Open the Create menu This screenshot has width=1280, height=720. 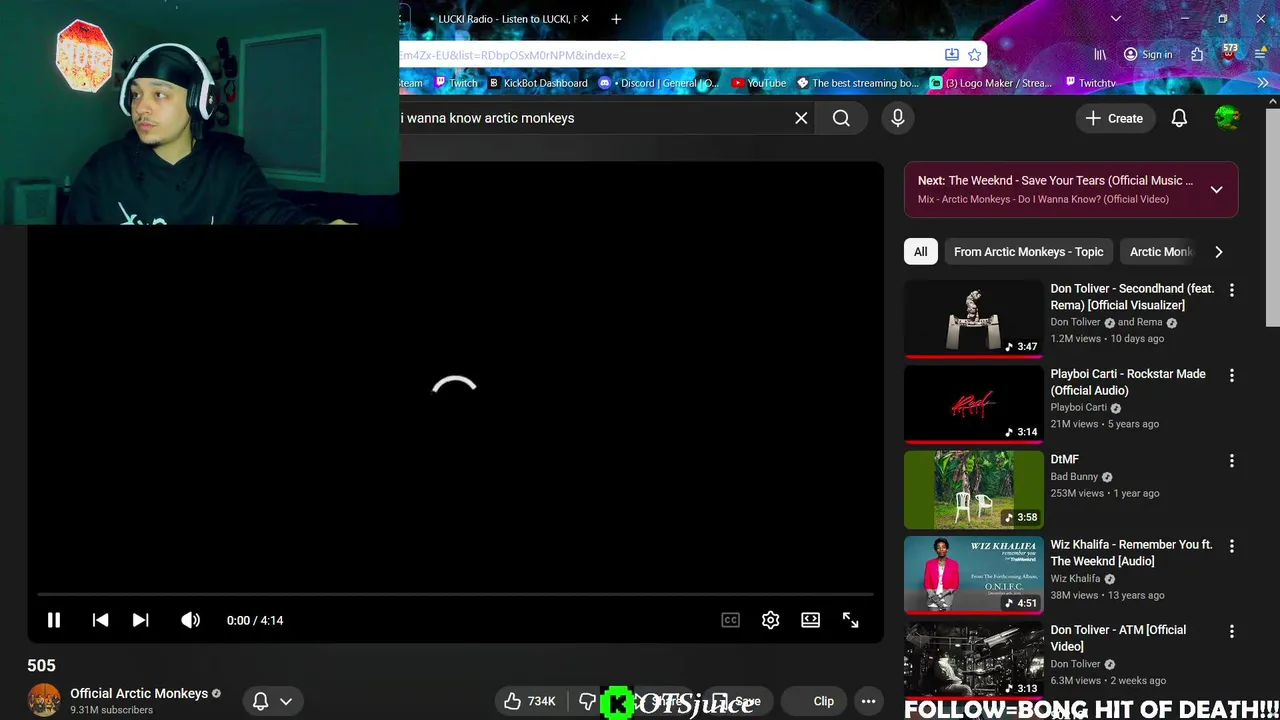point(1114,118)
